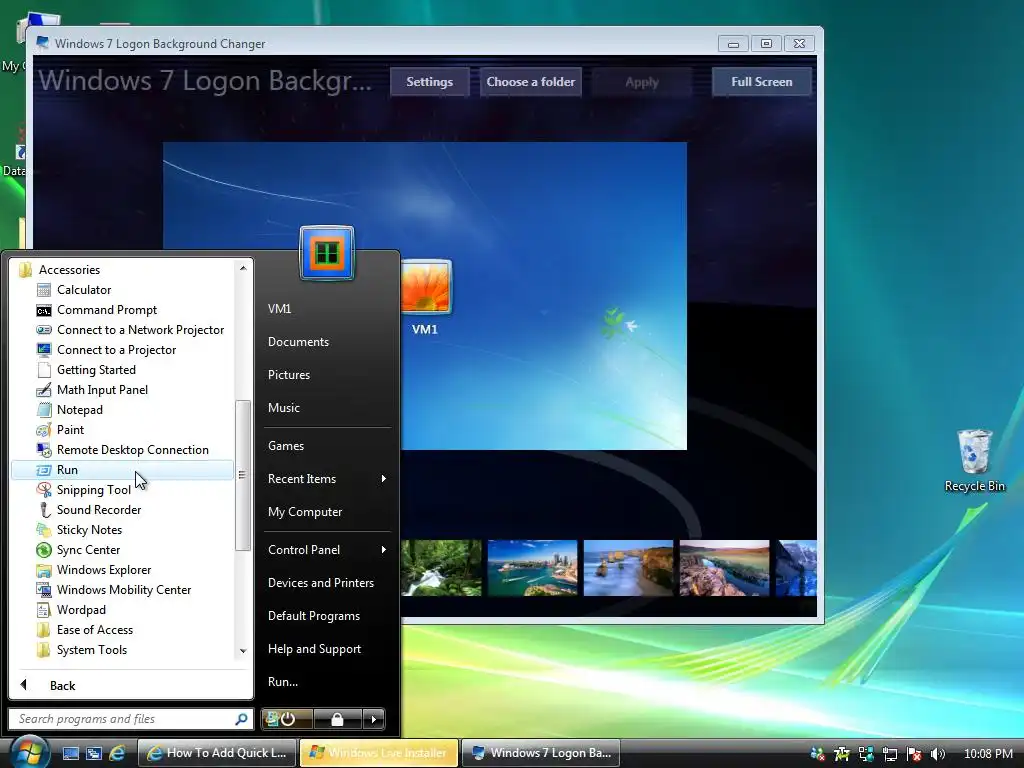Image resolution: width=1024 pixels, height=768 pixels.
Task: Open Default Programs
Action: coord(313,616)
